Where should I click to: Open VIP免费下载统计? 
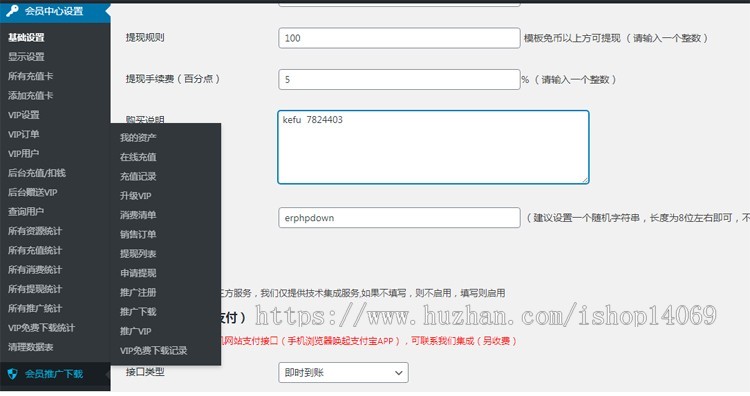coord(41,328)
